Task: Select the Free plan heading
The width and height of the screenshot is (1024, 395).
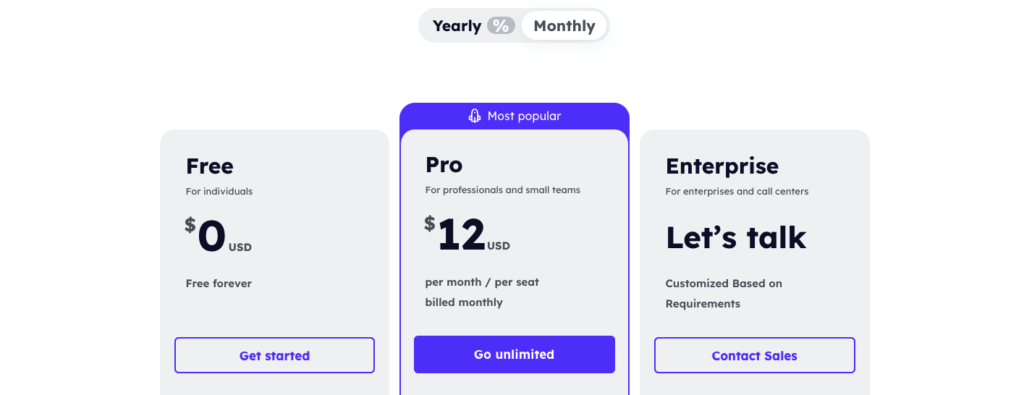Action: point(209,166)
